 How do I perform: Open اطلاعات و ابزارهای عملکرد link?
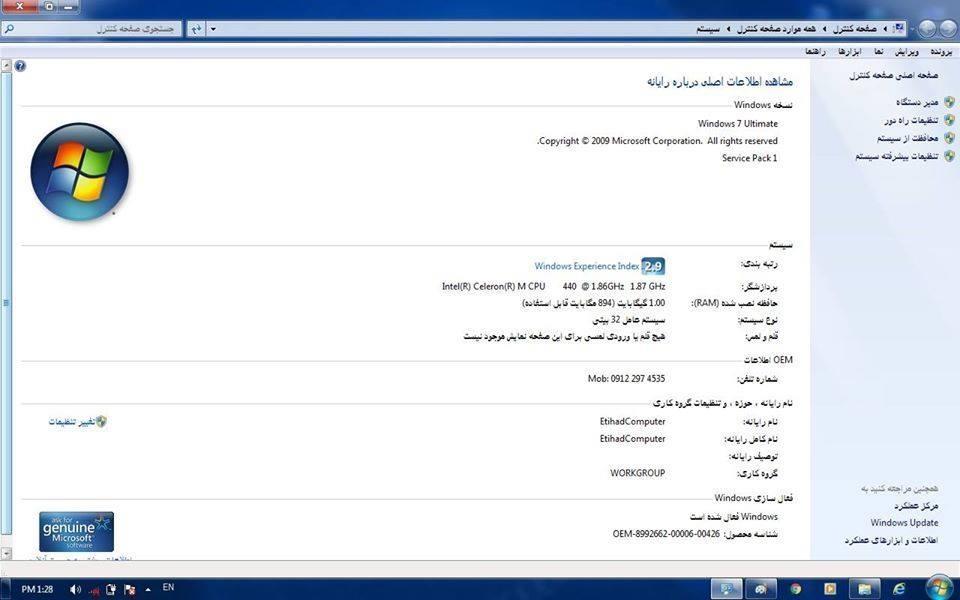891,540
